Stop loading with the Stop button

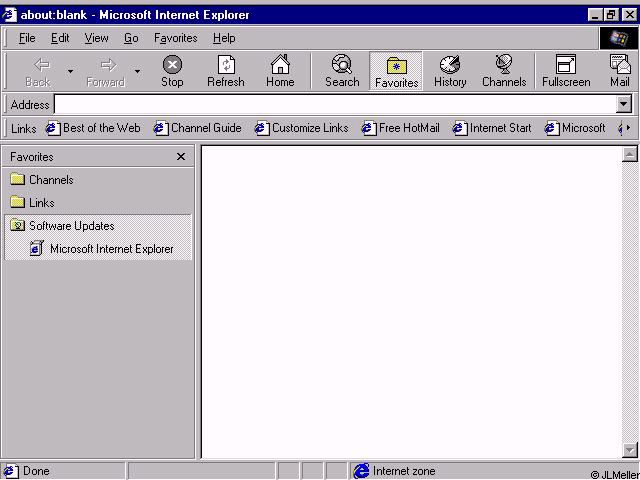(x=172, y=71)
